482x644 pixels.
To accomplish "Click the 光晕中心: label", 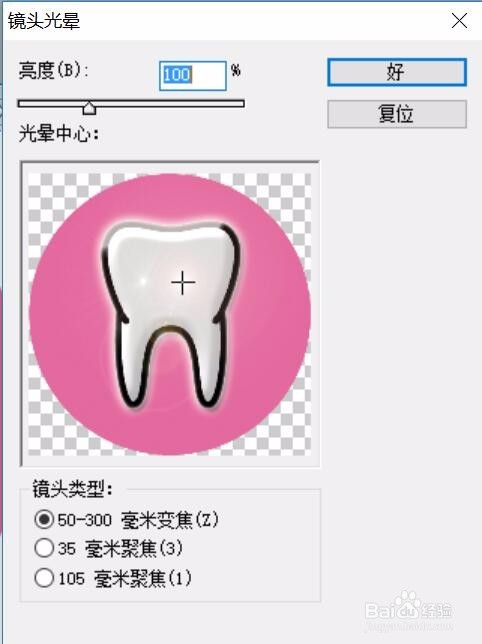I will 59,134.
